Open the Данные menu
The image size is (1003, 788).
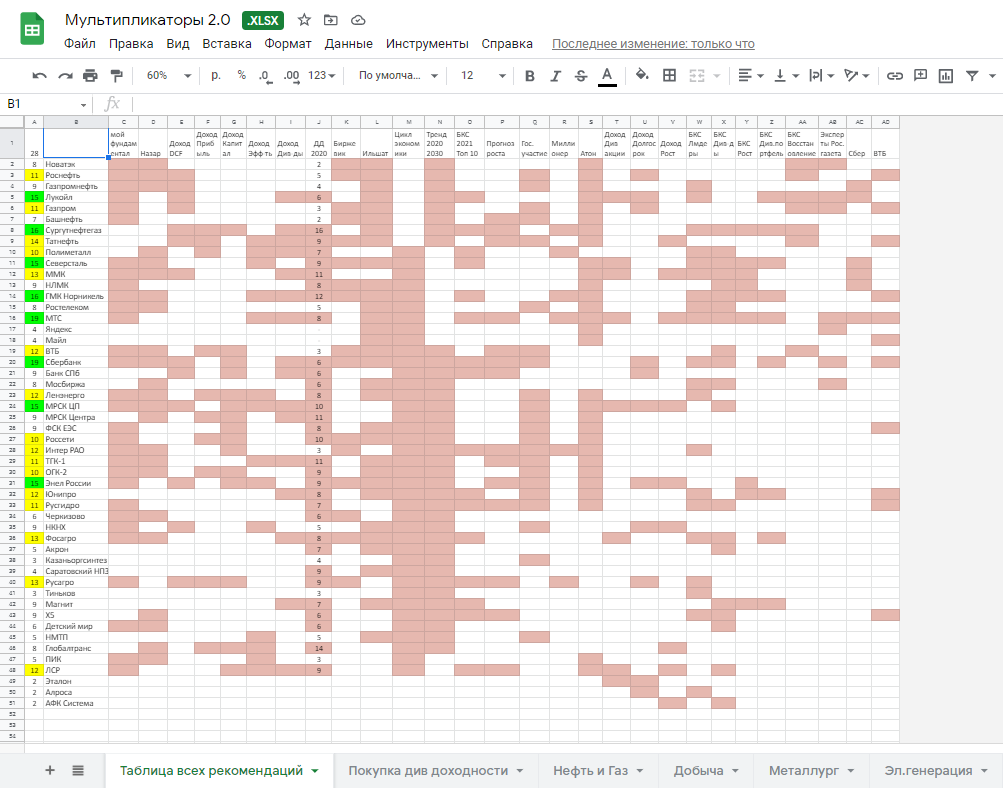[349, 43]
